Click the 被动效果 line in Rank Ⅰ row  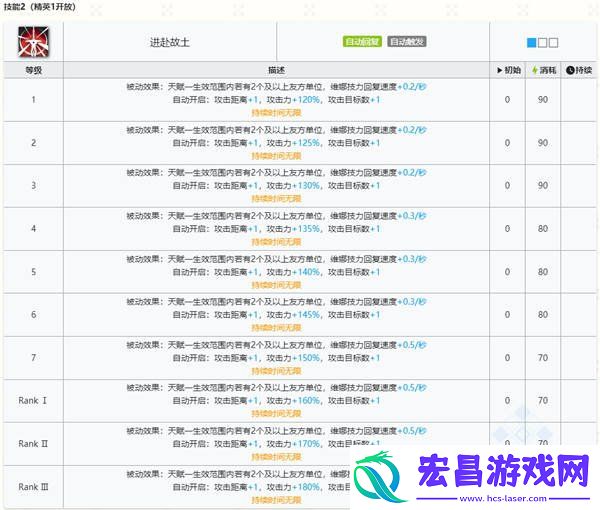[x=276, y=388]
